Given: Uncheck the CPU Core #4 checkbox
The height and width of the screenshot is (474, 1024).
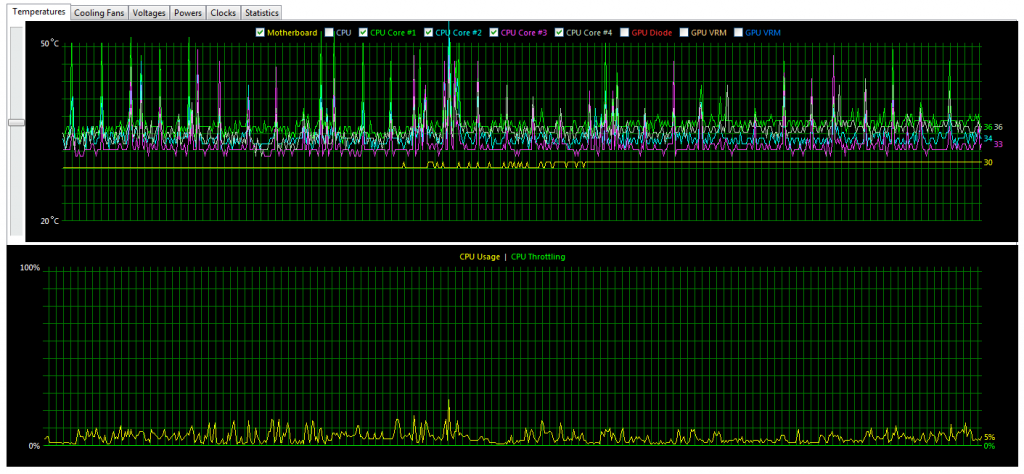Looking at the screenshot, I should (x=559, y=32).
